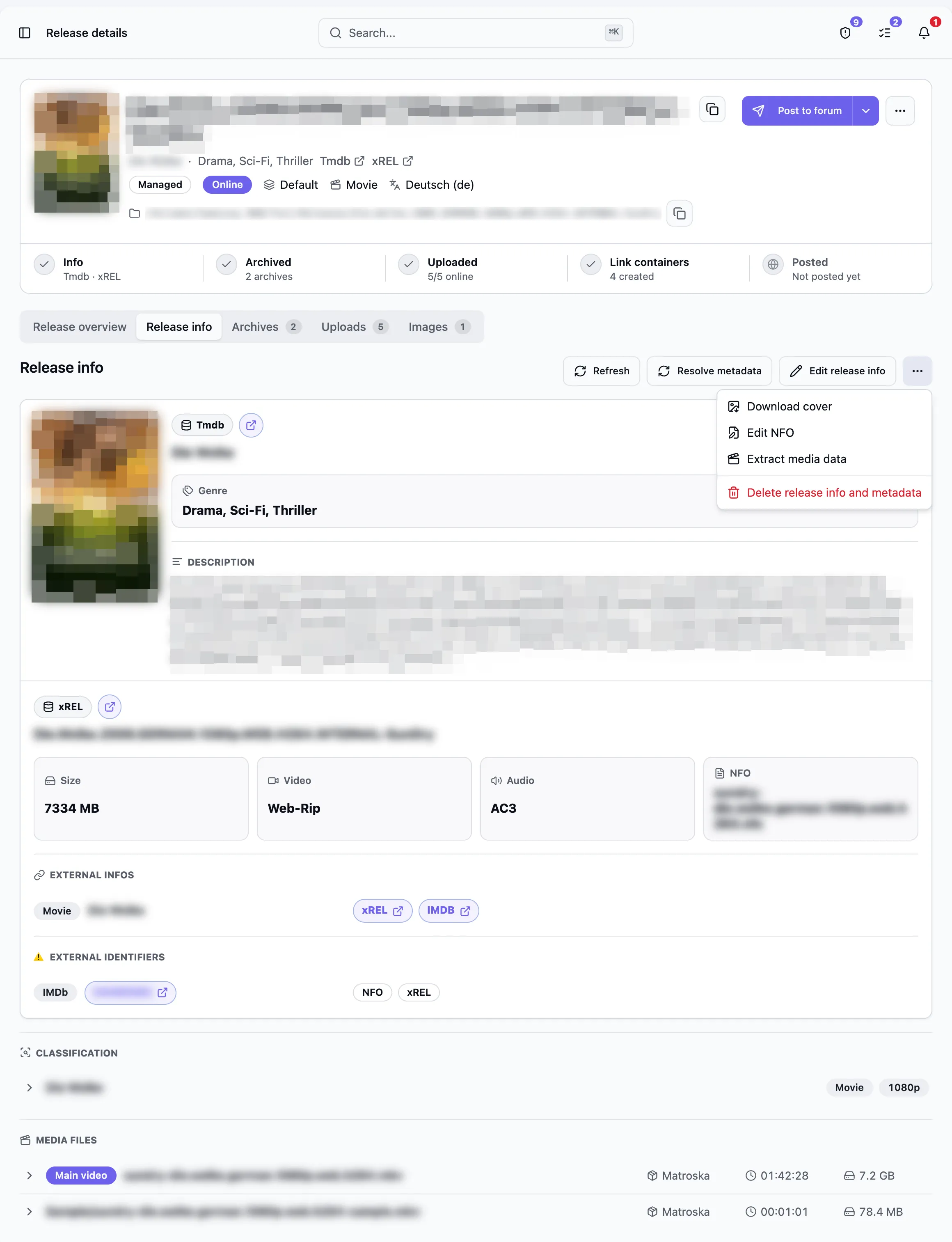The image size is (952, 1242).
Task: Click Resolve metadata button
Action: point(709,371)
